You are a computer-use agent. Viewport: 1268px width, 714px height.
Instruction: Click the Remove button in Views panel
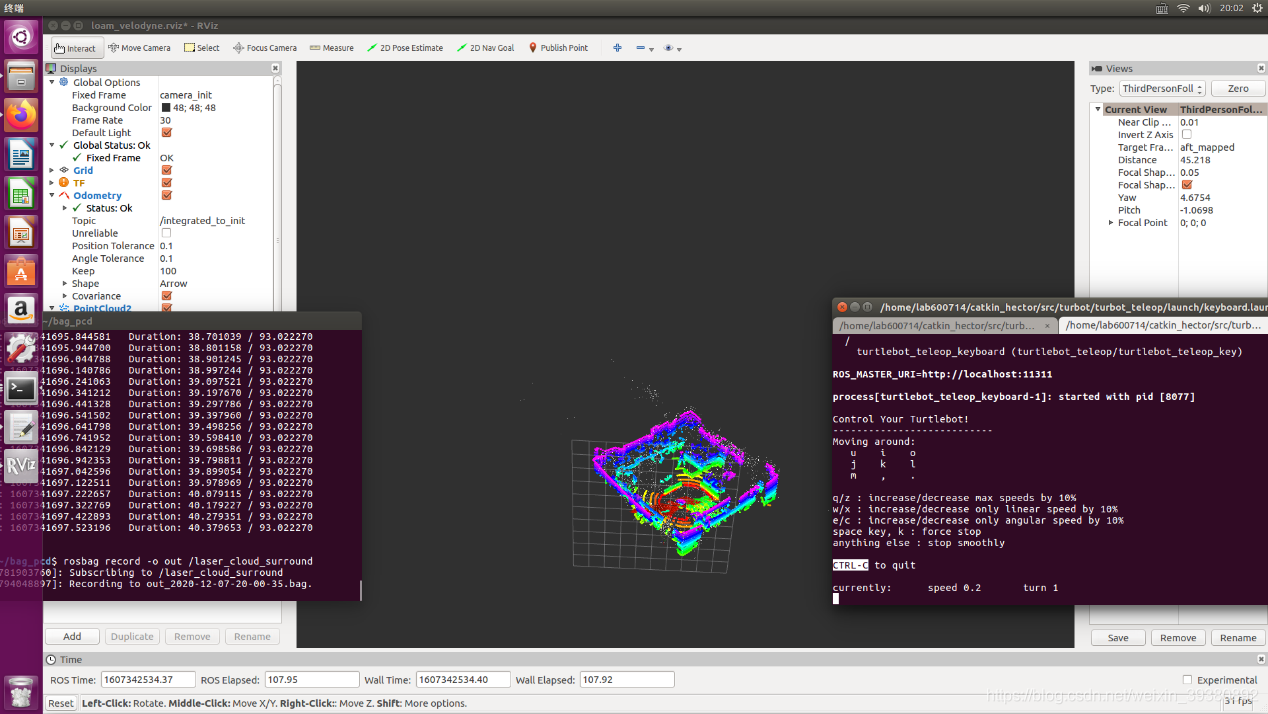(x=1178, y=637)
